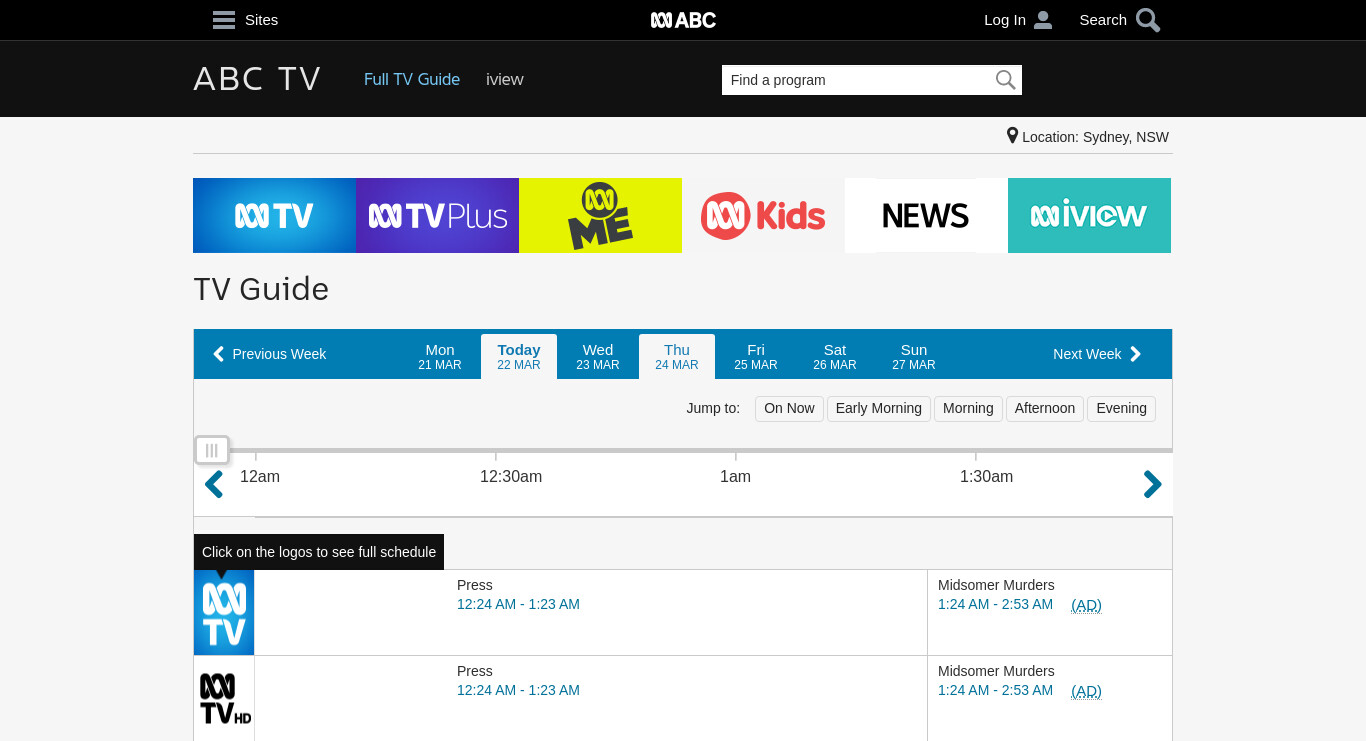
Task: Select the Mon 21 MAR tab
Action: pyautogui.click(x=440, y=356)
